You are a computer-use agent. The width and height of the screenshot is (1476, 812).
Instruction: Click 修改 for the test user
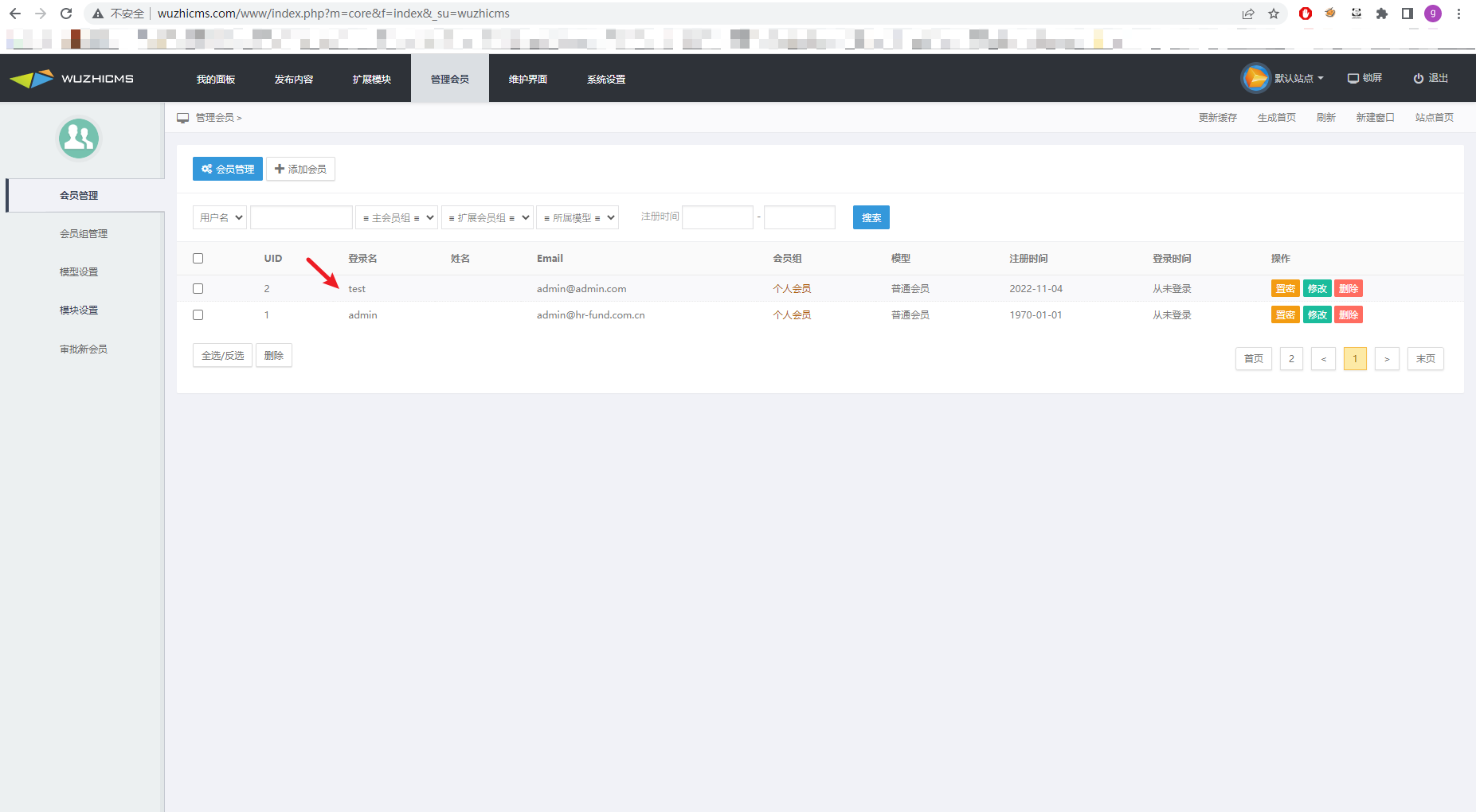click(x=1317, y=288)
